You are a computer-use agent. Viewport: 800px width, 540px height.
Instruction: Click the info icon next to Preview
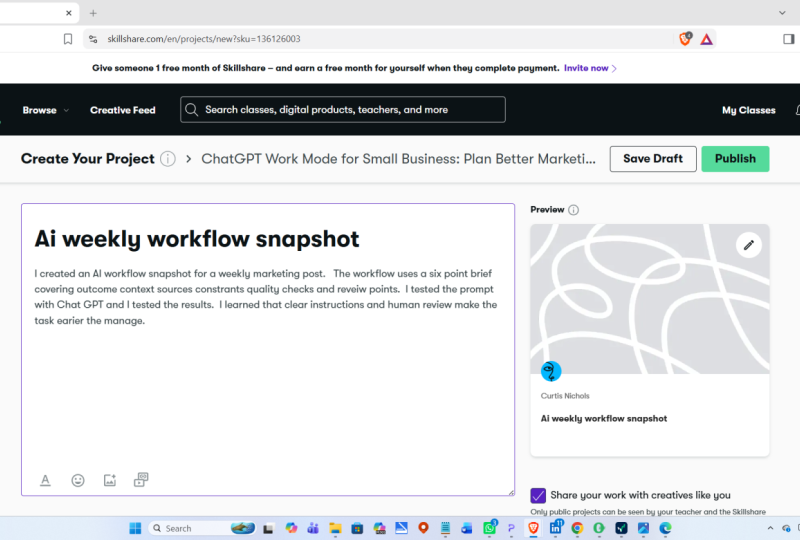[x=573, y=210]
